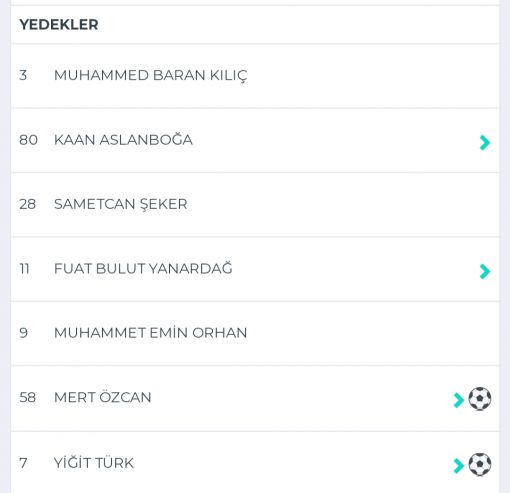This screenshot has width=510, height=493.
Task: Click the goal ball icon for Yiğit Türk
Action: click(480, 464)
